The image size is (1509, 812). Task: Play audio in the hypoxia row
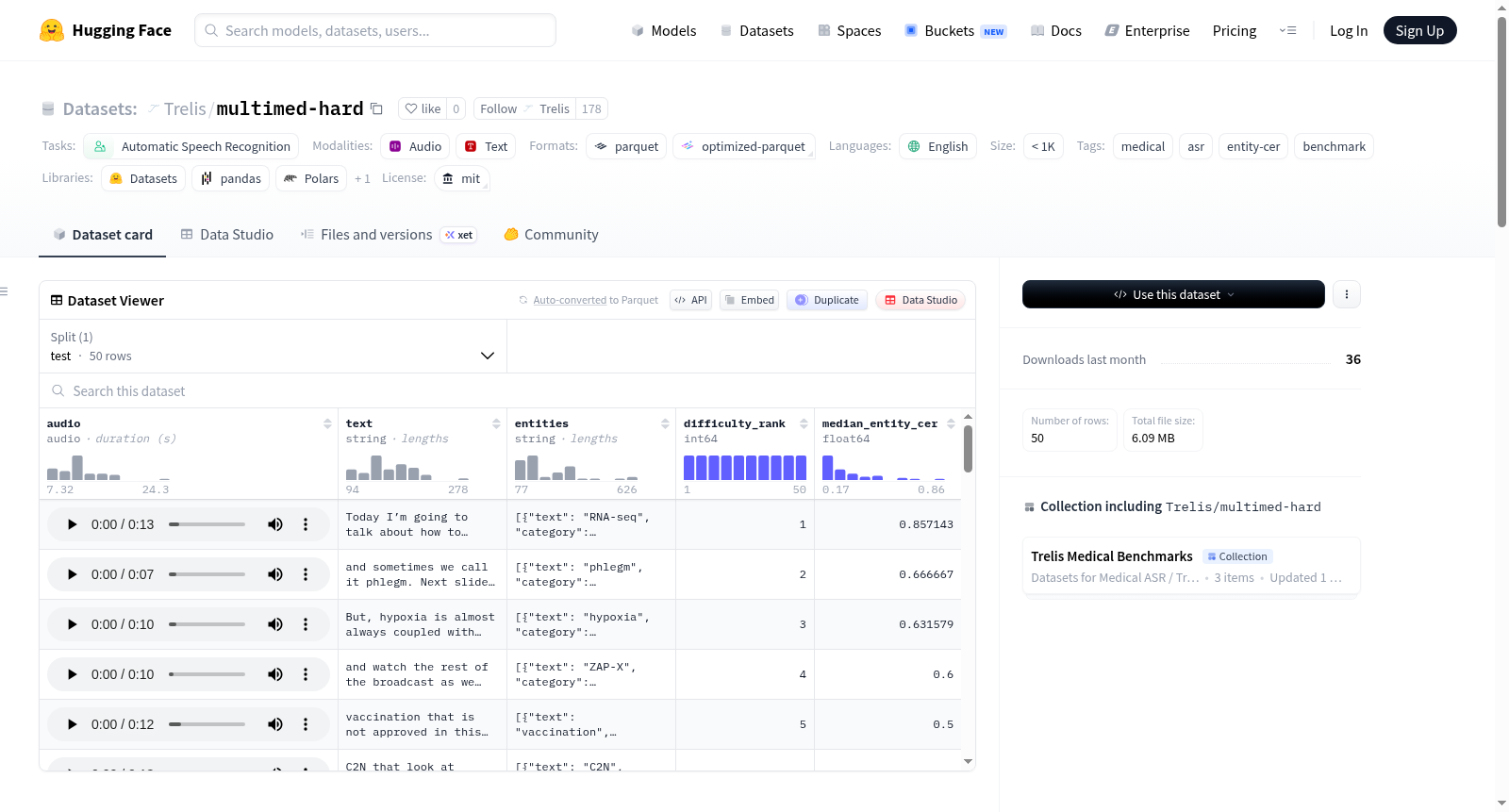click(x=72, y=624)
